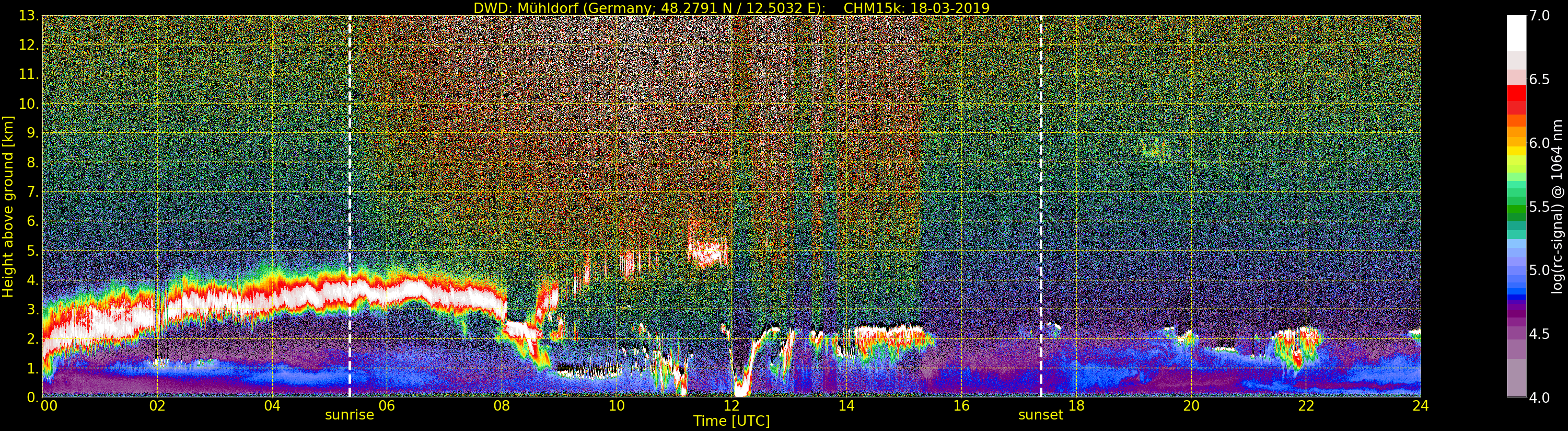Click the colorbar tick label '4.0'

click(1539, 398)
